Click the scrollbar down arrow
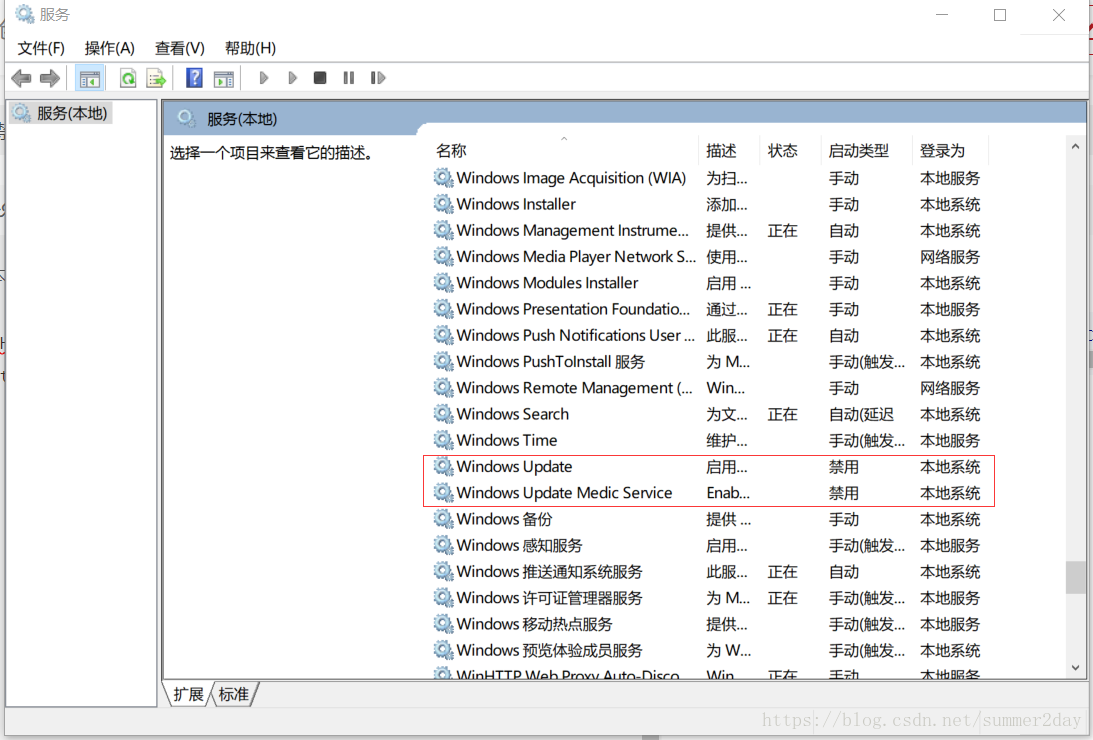Viewport: 1093px width, 740px height. point(1076,668)
